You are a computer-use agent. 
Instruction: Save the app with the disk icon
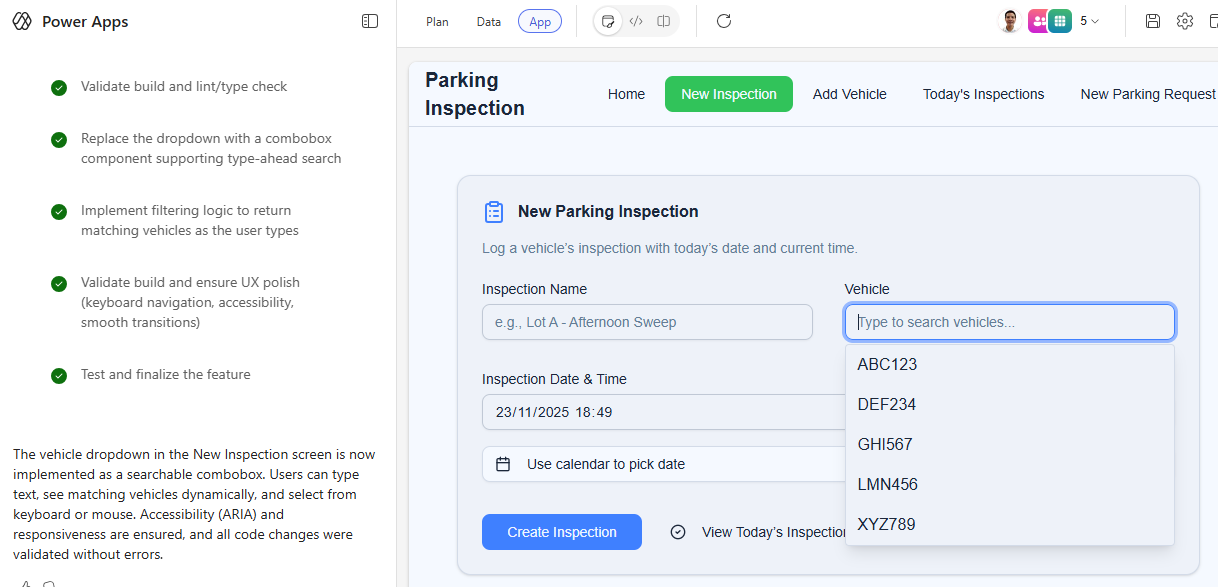1153,21
